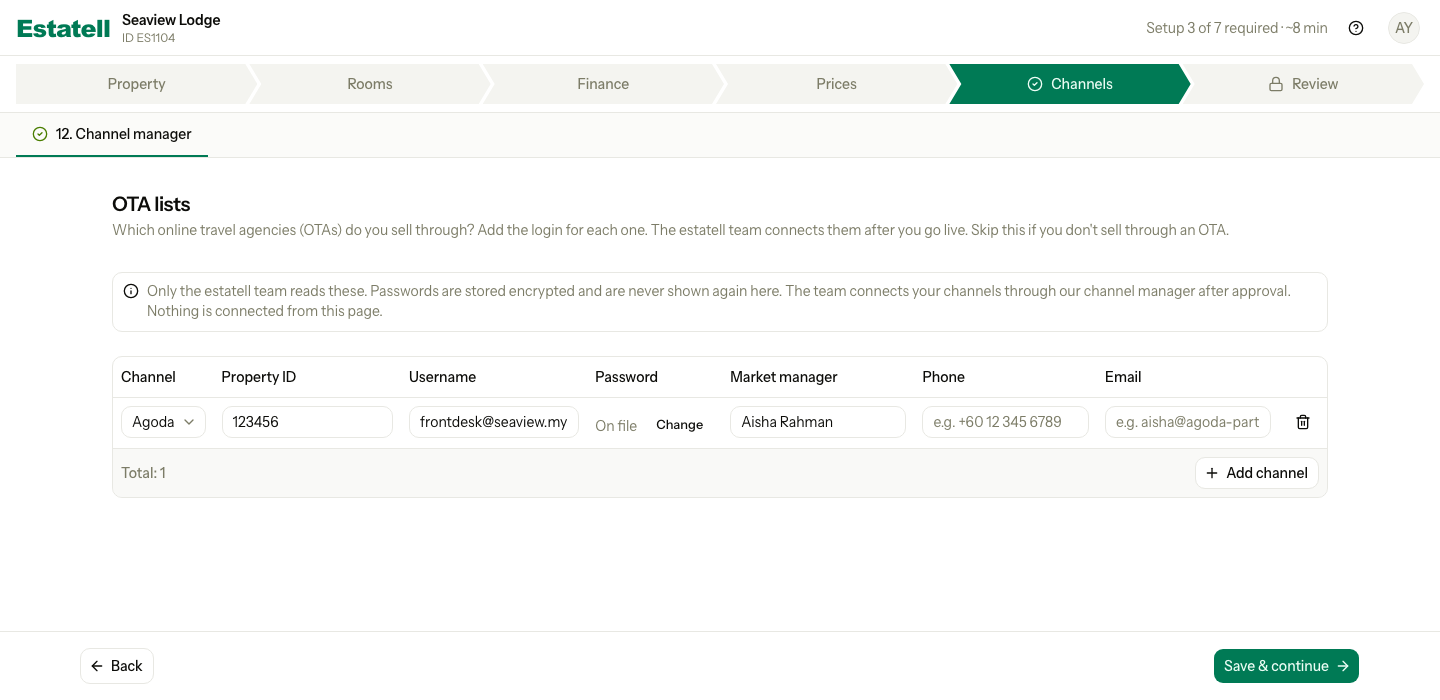This screenshot has width=1440, height=700.
Task: Open the locked Review step
Action: 1303,84
